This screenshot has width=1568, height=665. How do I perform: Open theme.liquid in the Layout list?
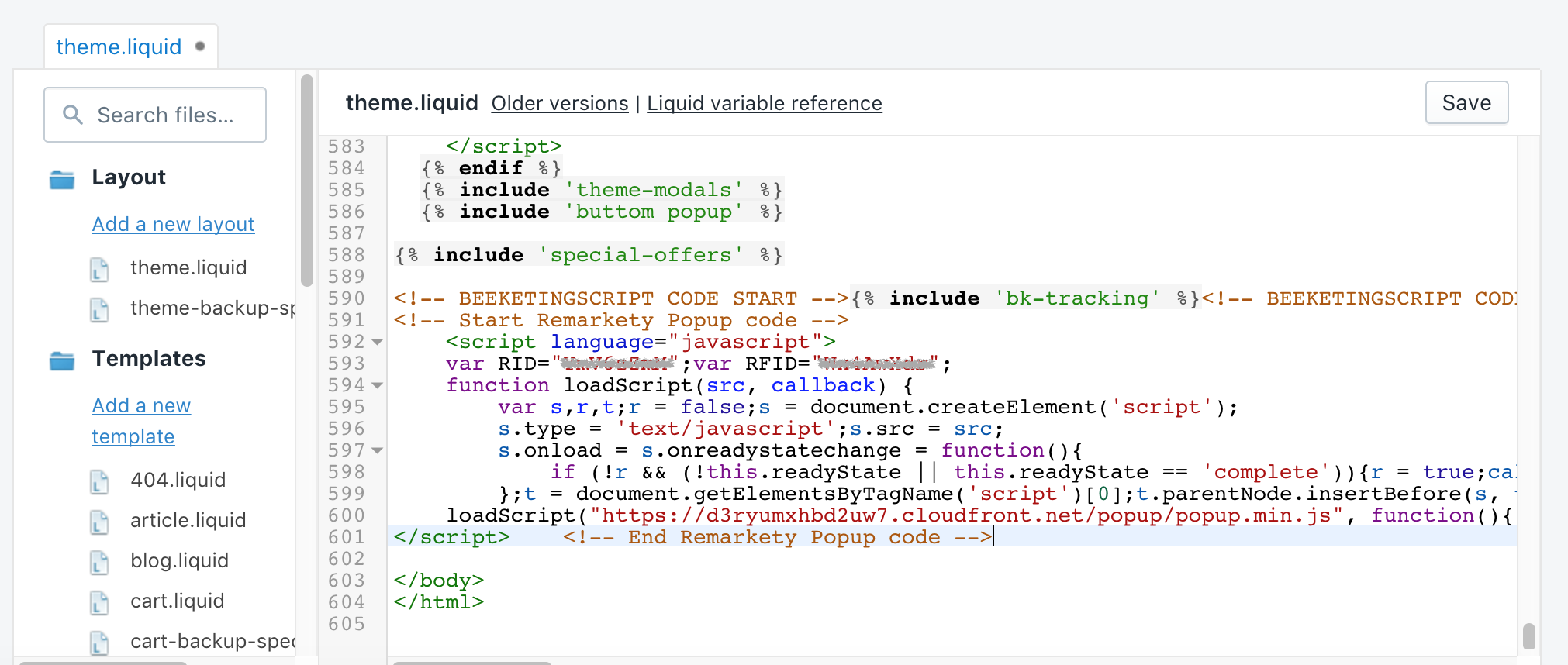(x=188, y=267)
